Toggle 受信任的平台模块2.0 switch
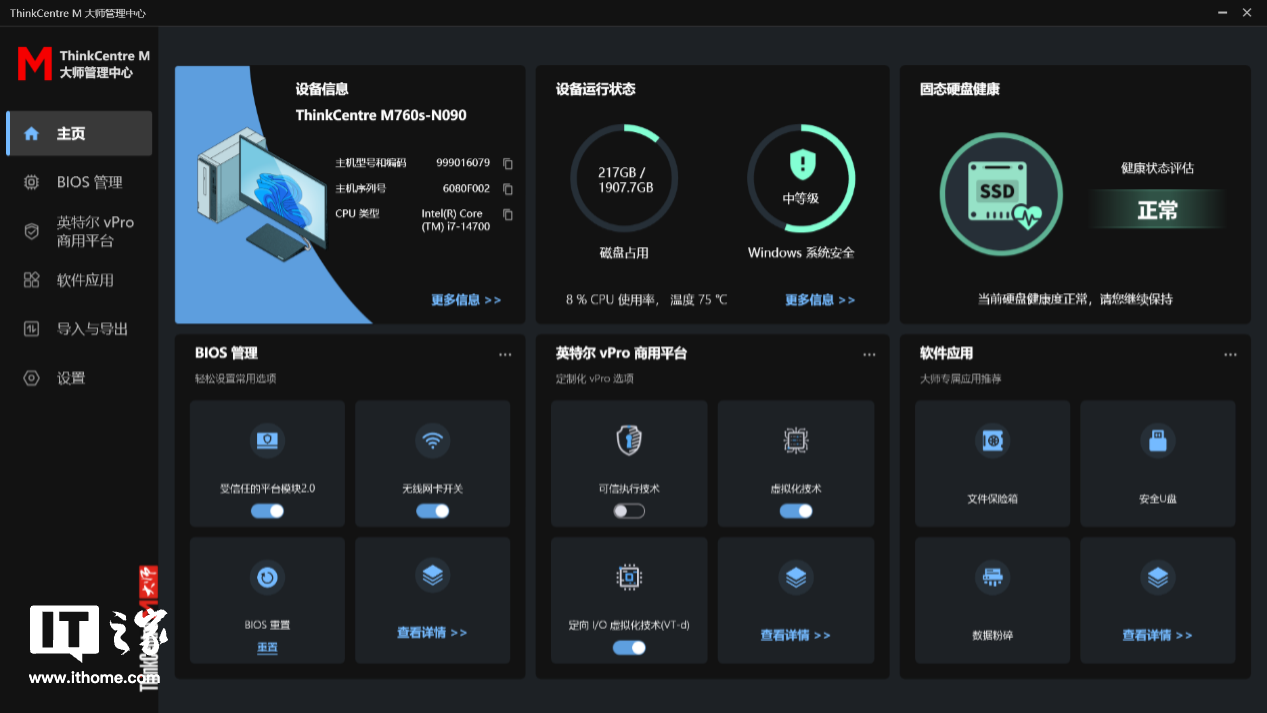 [267, 511]
